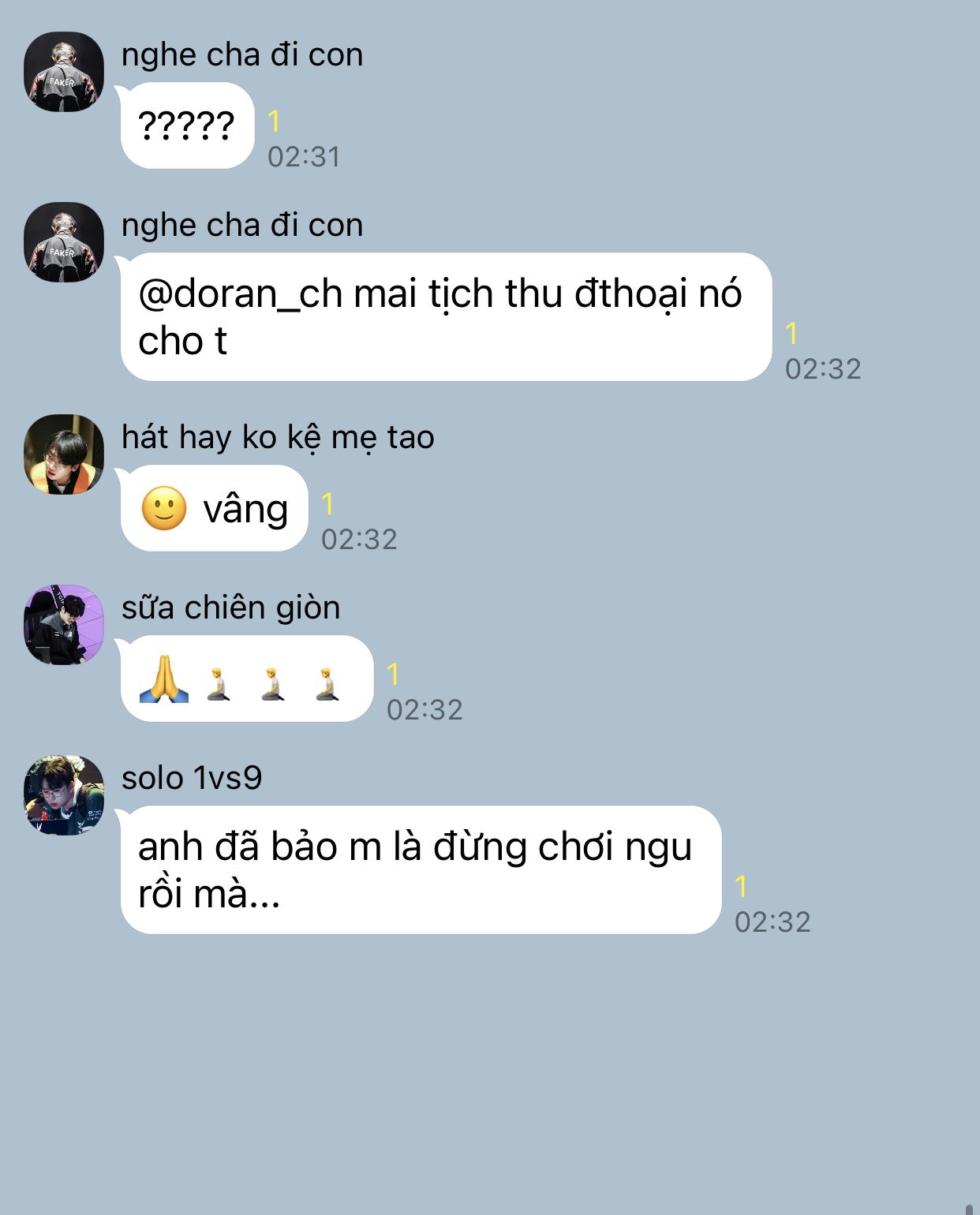View profile photo of "solo 1vs9"

coord(64,795)
